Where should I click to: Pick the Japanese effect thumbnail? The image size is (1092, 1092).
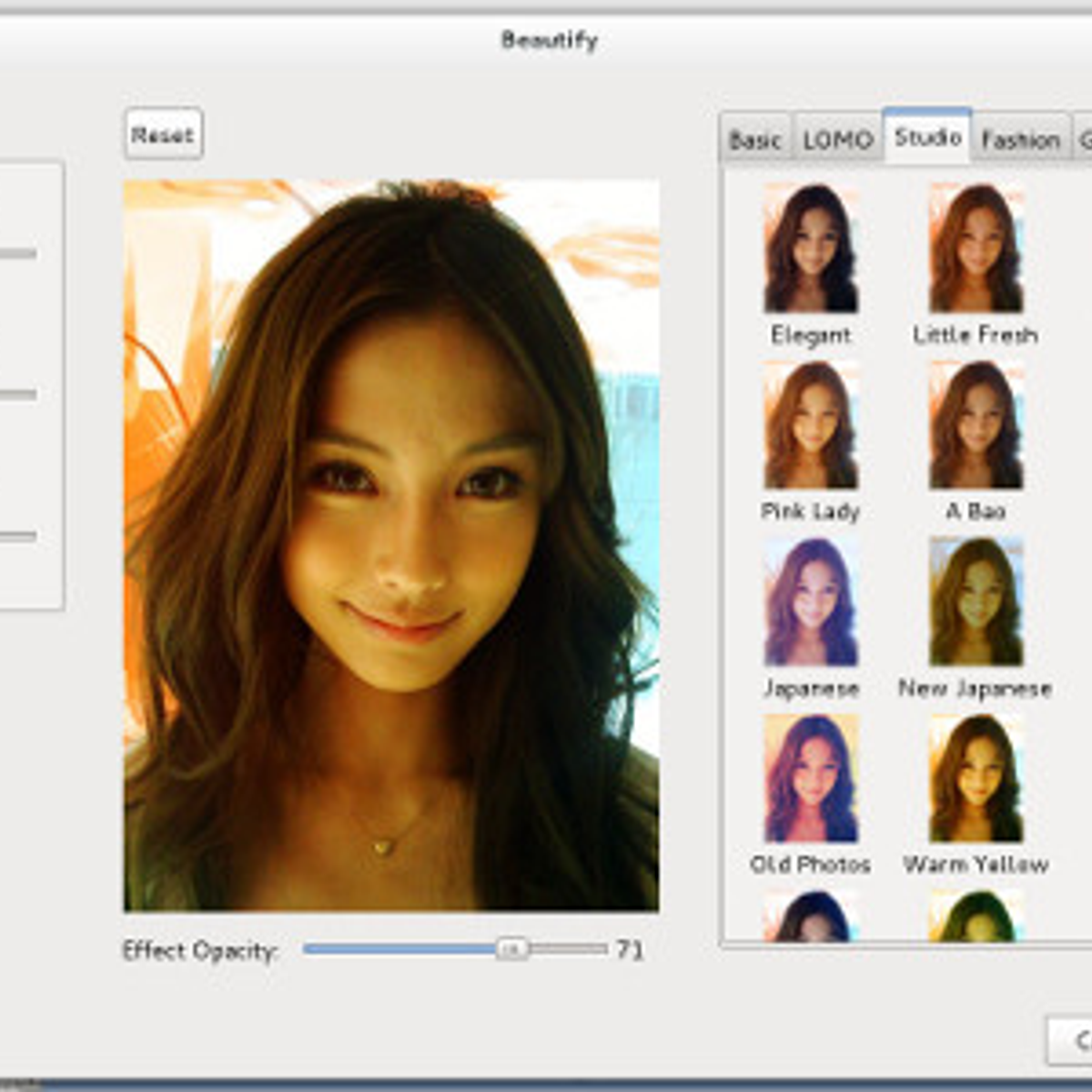[811, 602]
